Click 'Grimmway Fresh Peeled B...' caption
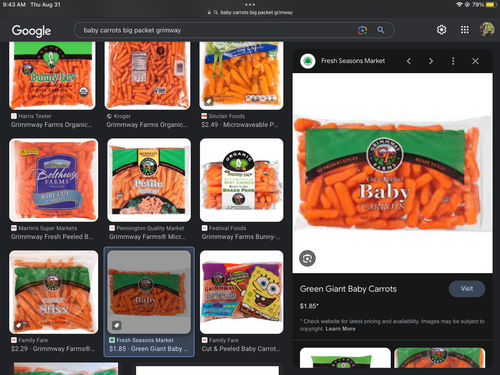The height and width of the screenshot is (375, 500). (52, 237)
